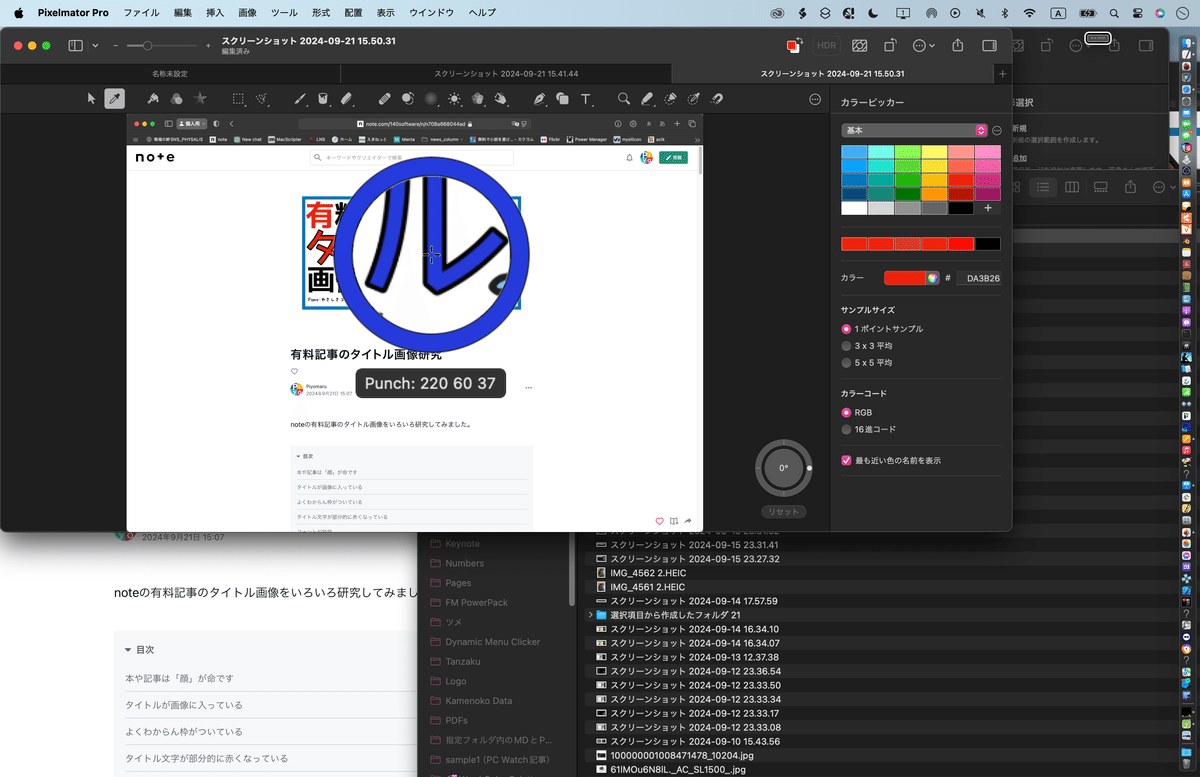The image size is (1200, 777).
Task: Select Dynamic Menu Clicker folder in Finder
Action: (492, 641)
